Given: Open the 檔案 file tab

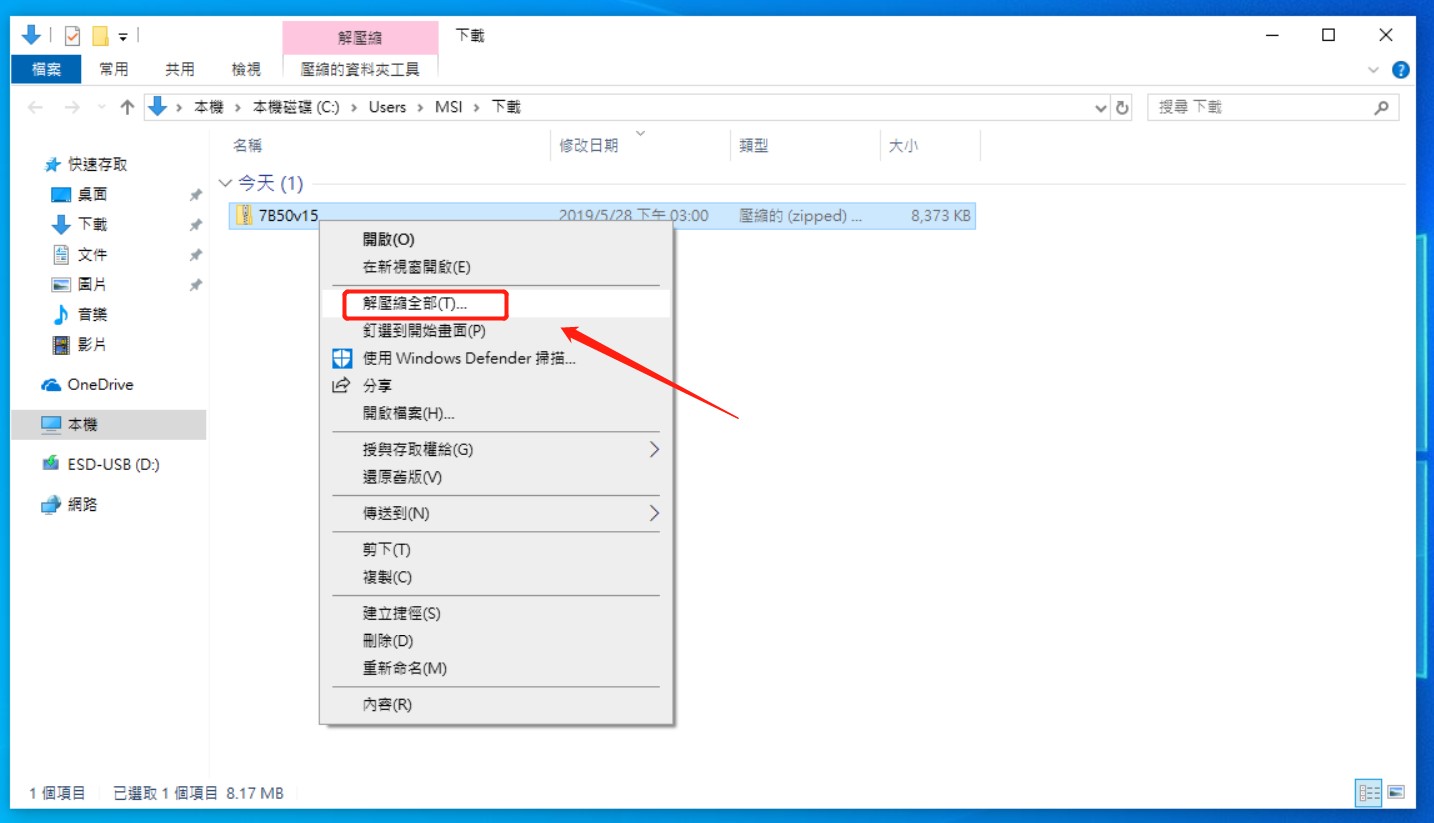Looking at the screenshot, I should (46, 69).
